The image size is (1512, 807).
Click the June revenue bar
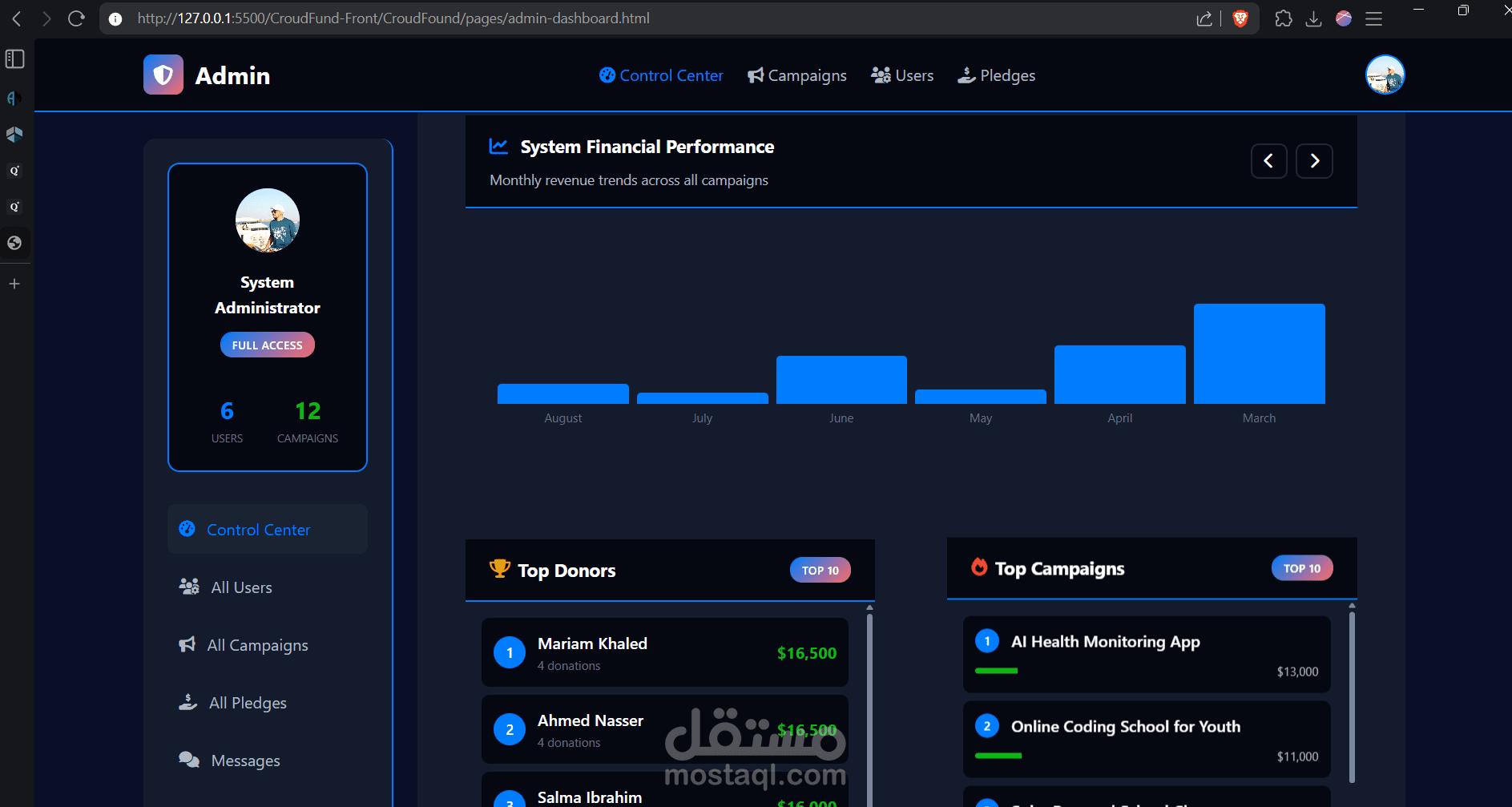(841, 380)
